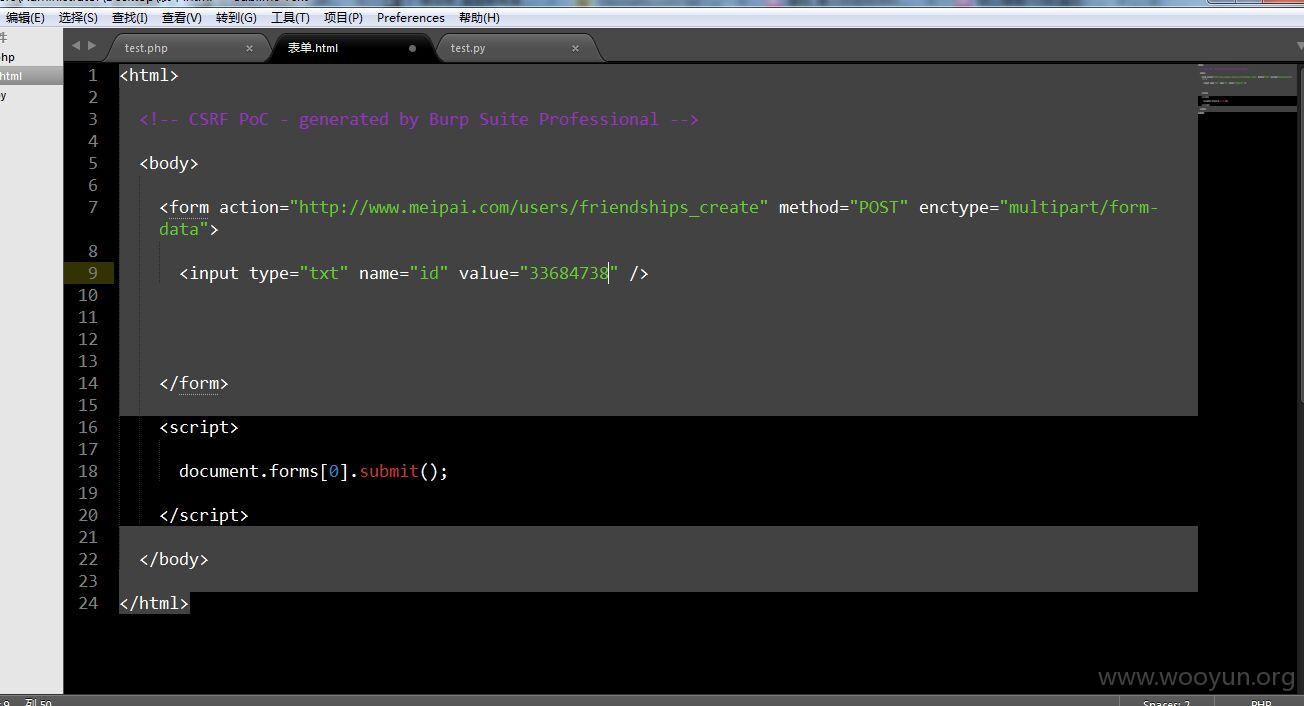Screen dimensions: 1304x706
Task: Click the wrapped 'data">' text under line 7
Action: (x=189, y=229)
